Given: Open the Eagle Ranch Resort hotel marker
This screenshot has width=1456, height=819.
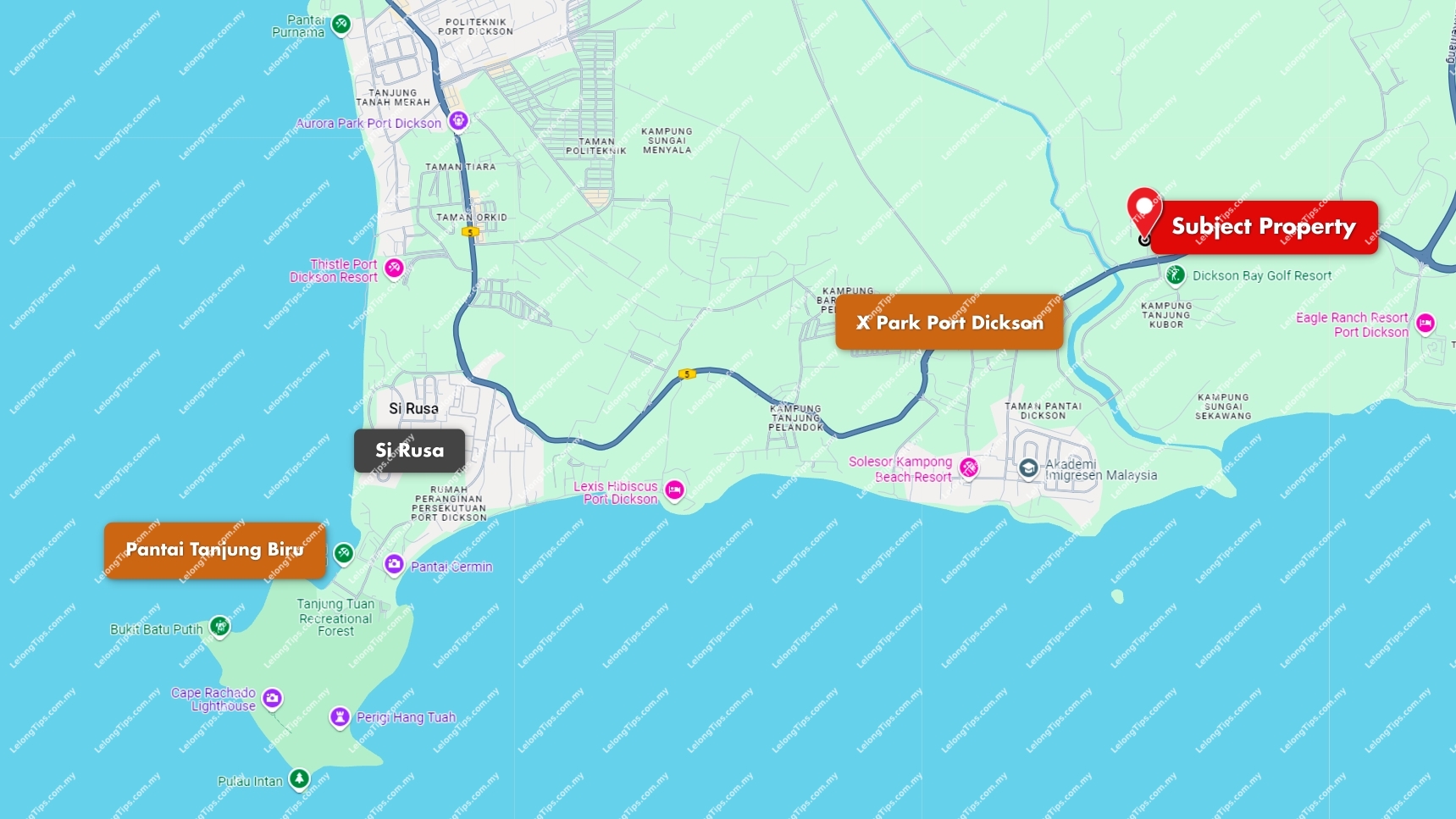Looking at the screenshot, I should pos(1426,324).
